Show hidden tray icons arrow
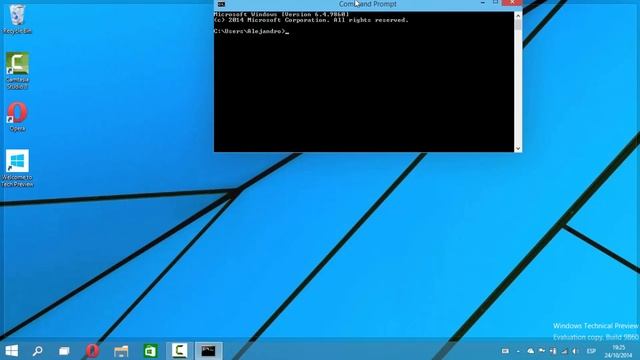The image size is (640, 360). pos(518,351)
